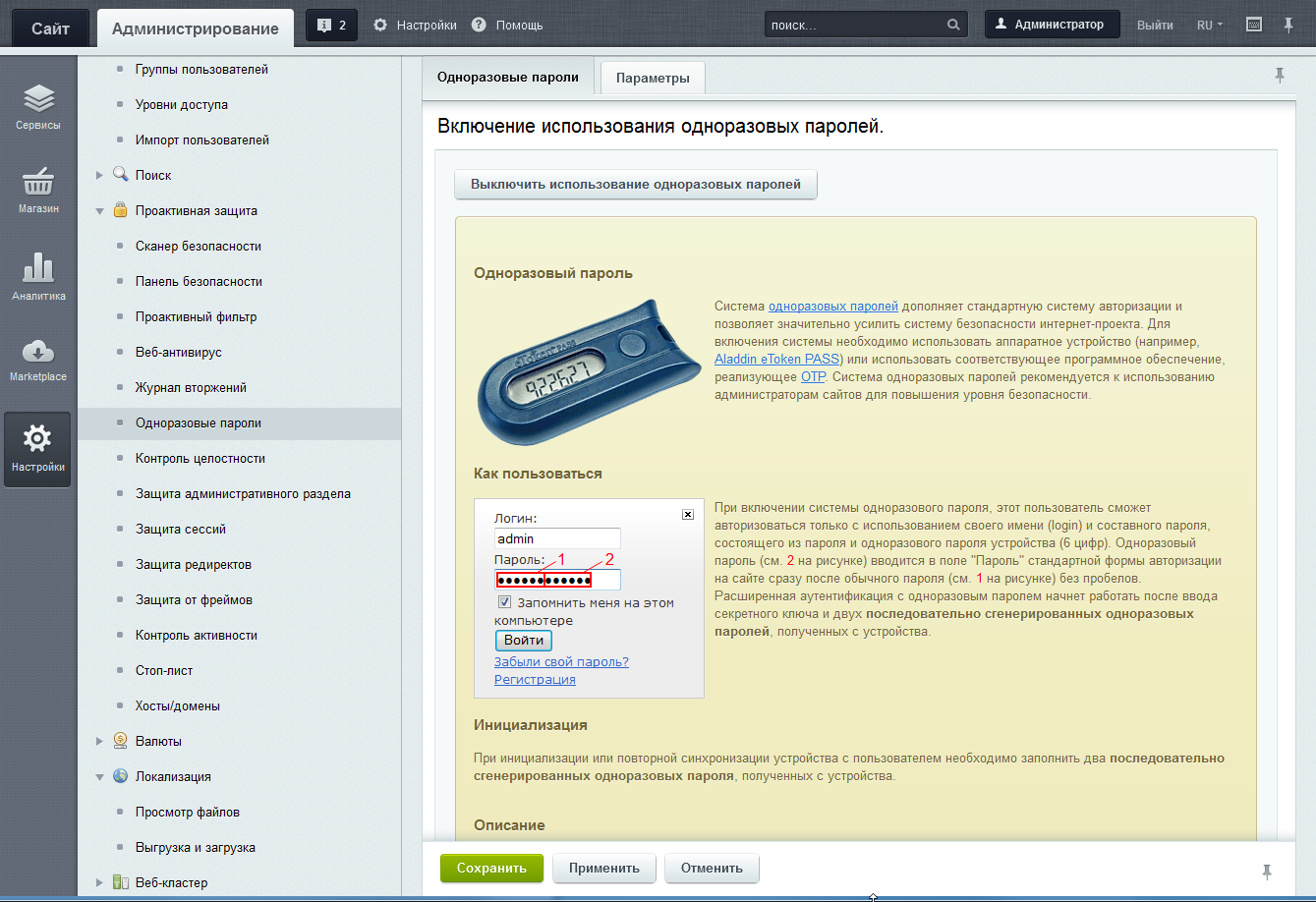Open the Аналитика analytics icon
Viewport: 1316px width, 902px height.
coord(38,276)
